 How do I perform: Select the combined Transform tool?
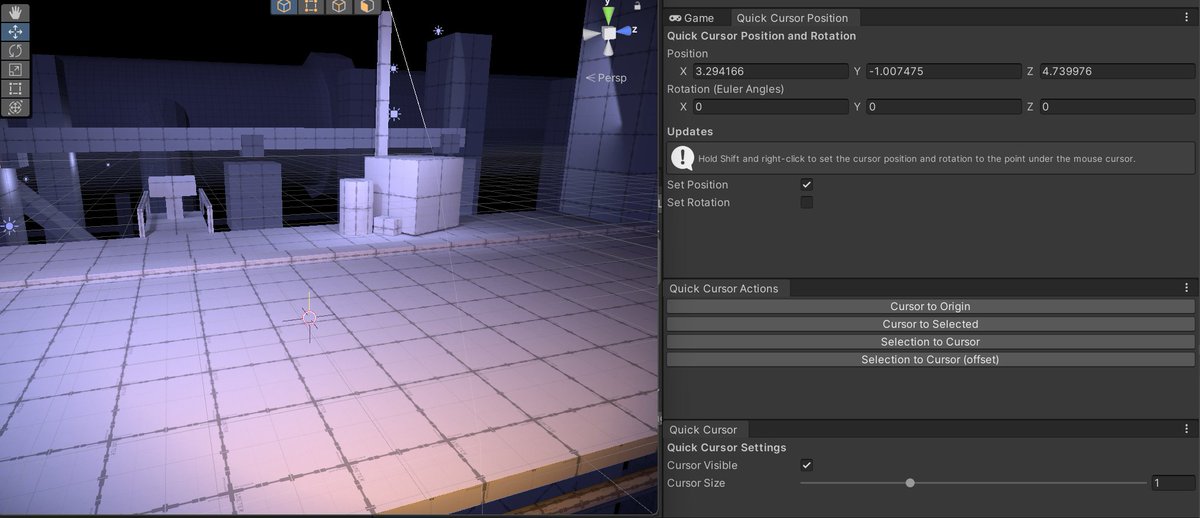16,108
